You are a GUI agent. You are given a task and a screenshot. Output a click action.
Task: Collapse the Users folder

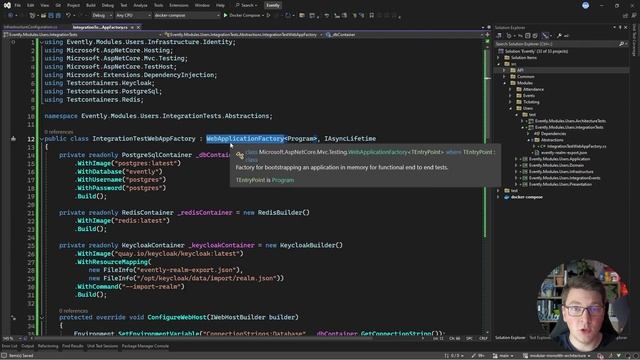point(510,108)
